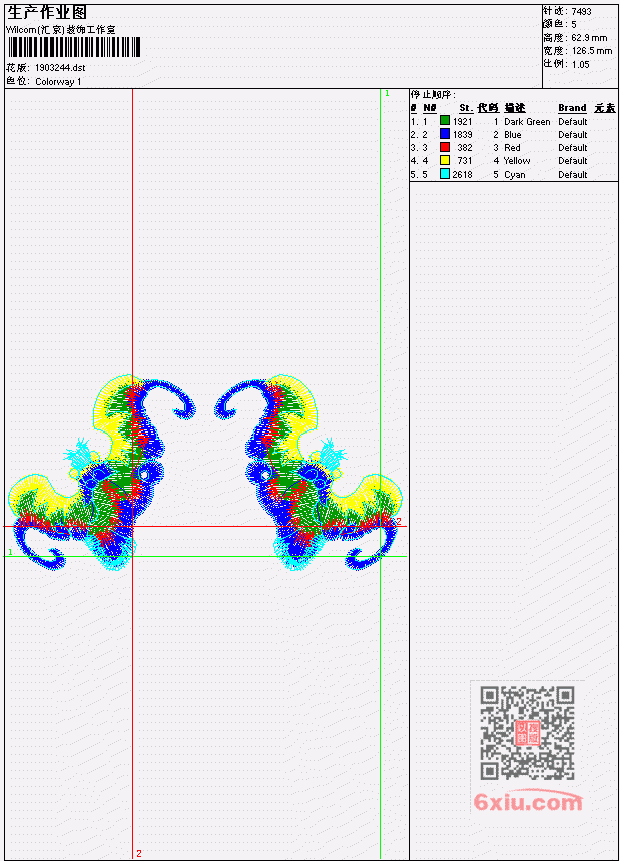The width and height of the screenshot is (620, 861).
Task: Click the height value 62.9 mm
Action: coord(589,38)
